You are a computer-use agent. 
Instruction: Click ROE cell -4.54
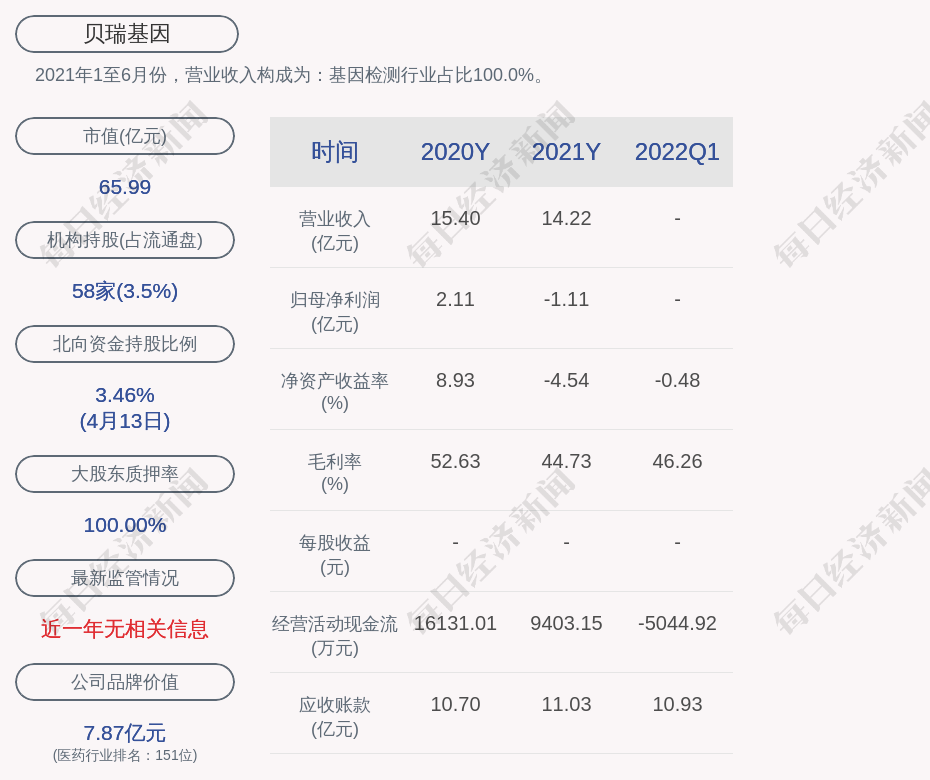tap(566, 380)
